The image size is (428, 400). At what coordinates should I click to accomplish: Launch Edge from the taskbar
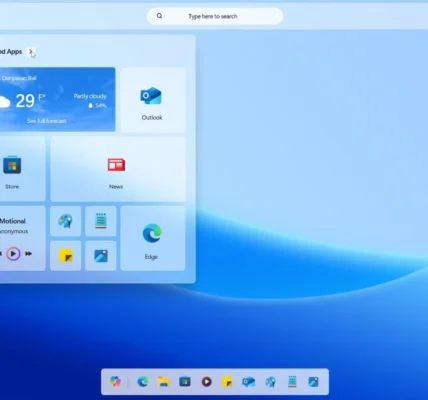coord(143,381)
